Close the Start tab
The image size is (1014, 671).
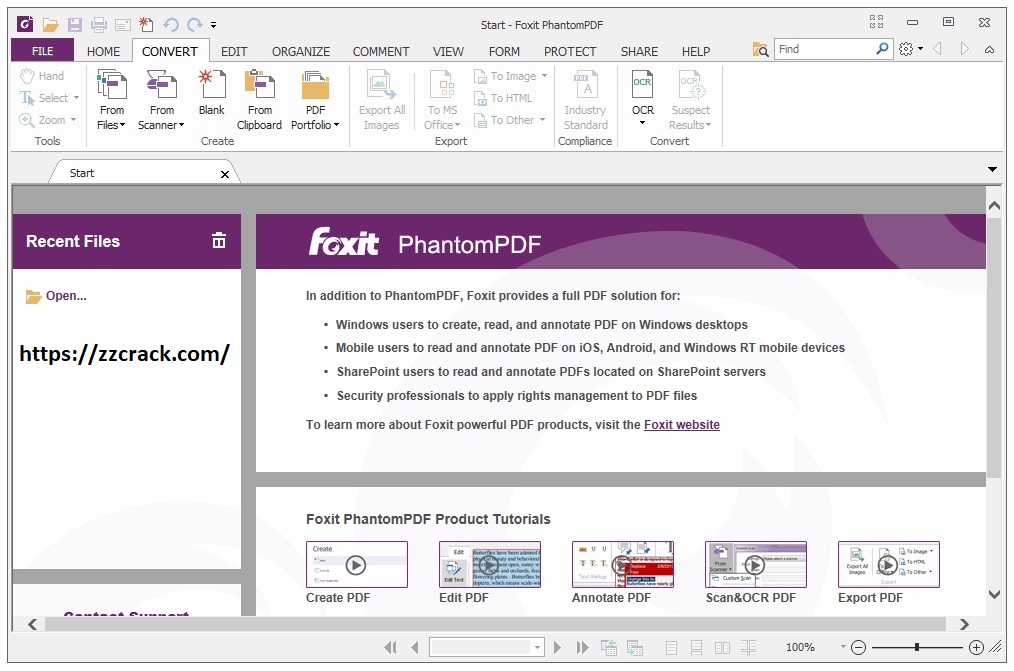tap(225, 174)
